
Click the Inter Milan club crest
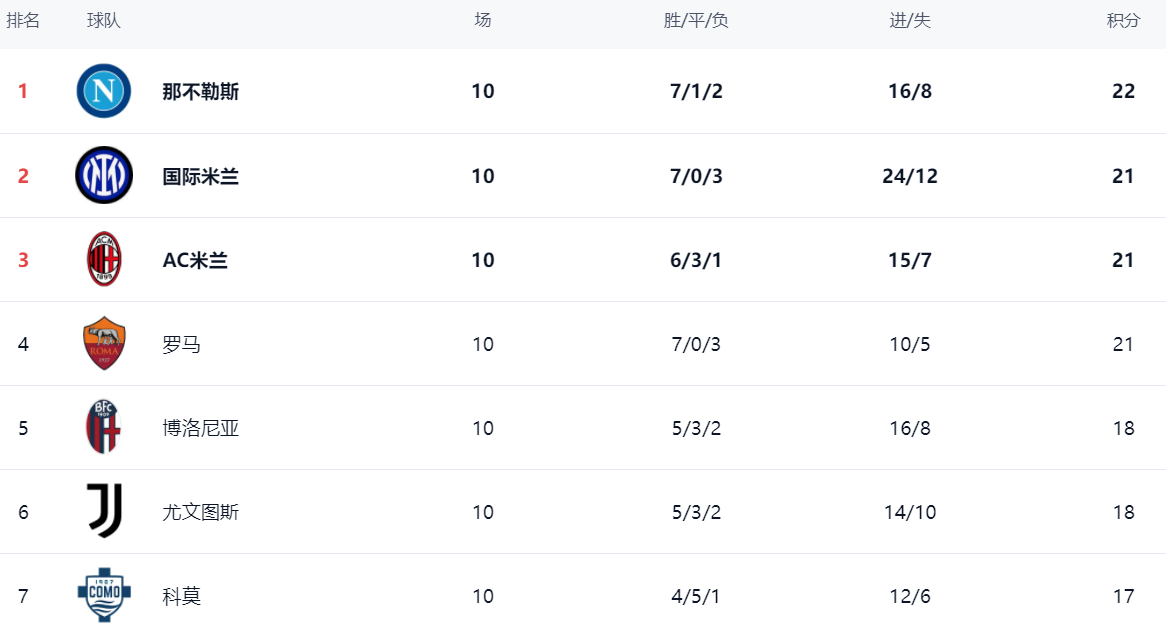104,175
